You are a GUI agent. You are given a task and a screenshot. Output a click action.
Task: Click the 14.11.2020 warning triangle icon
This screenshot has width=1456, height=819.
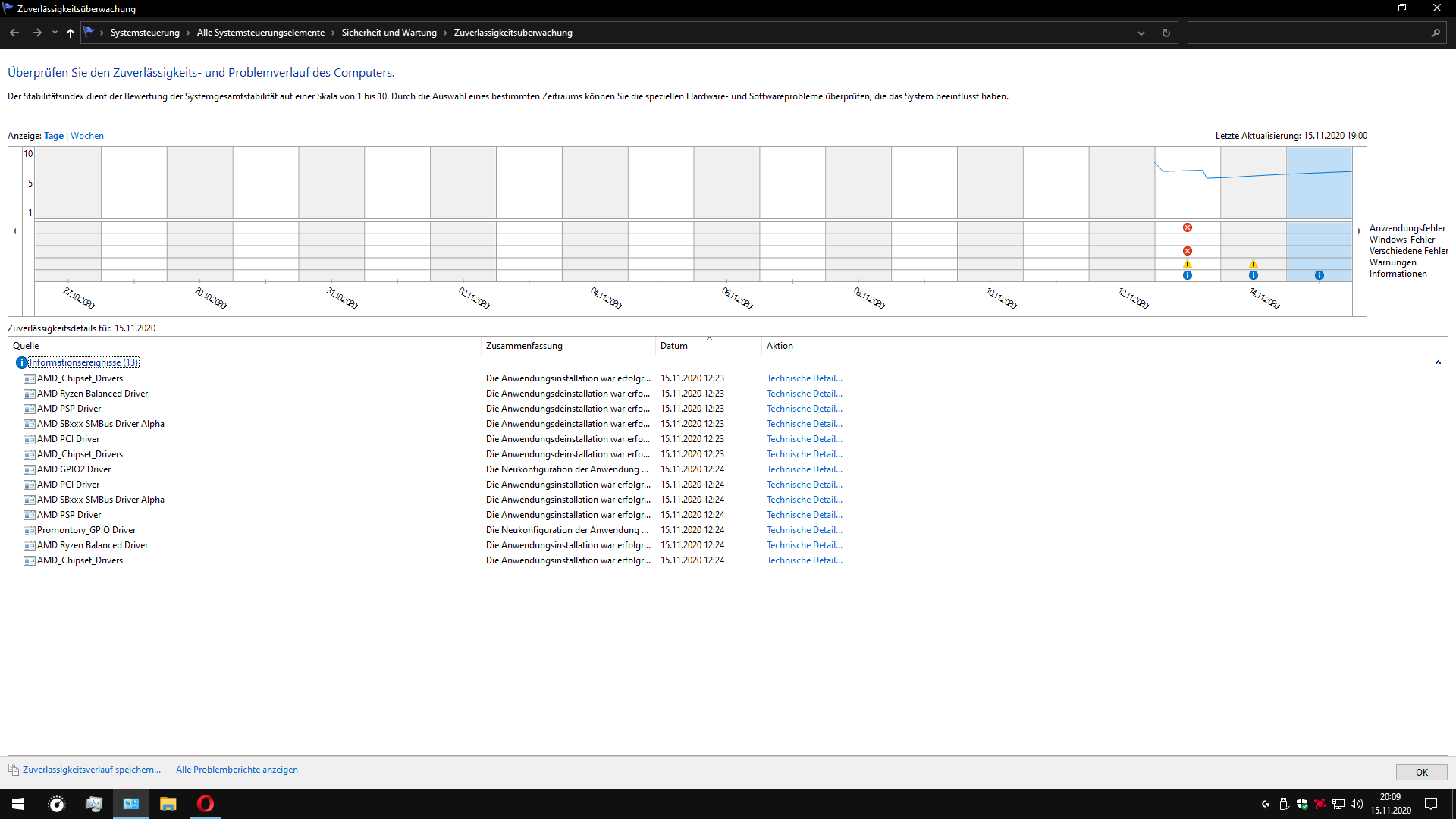pyautogui.click(x=1253, y=264)
